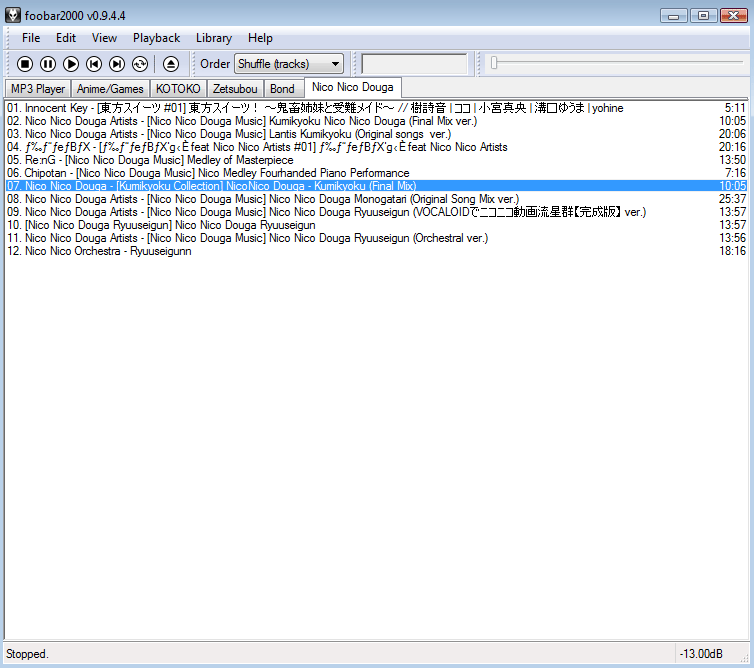Select track 10 [Nico Nico Douga Ryuuseigun]

tap(376, 225)
